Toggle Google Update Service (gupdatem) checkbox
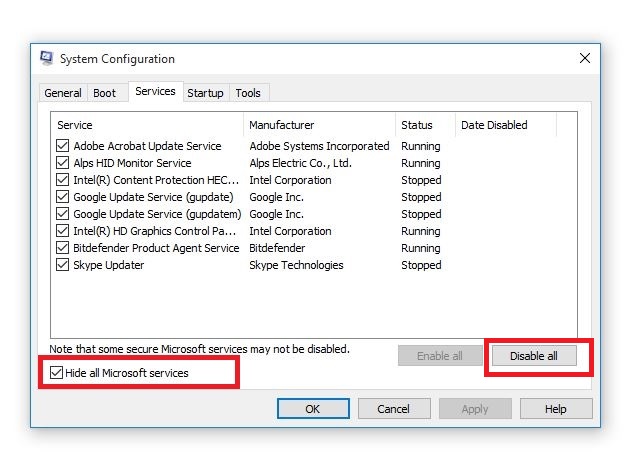 click(x=62, y=214)
